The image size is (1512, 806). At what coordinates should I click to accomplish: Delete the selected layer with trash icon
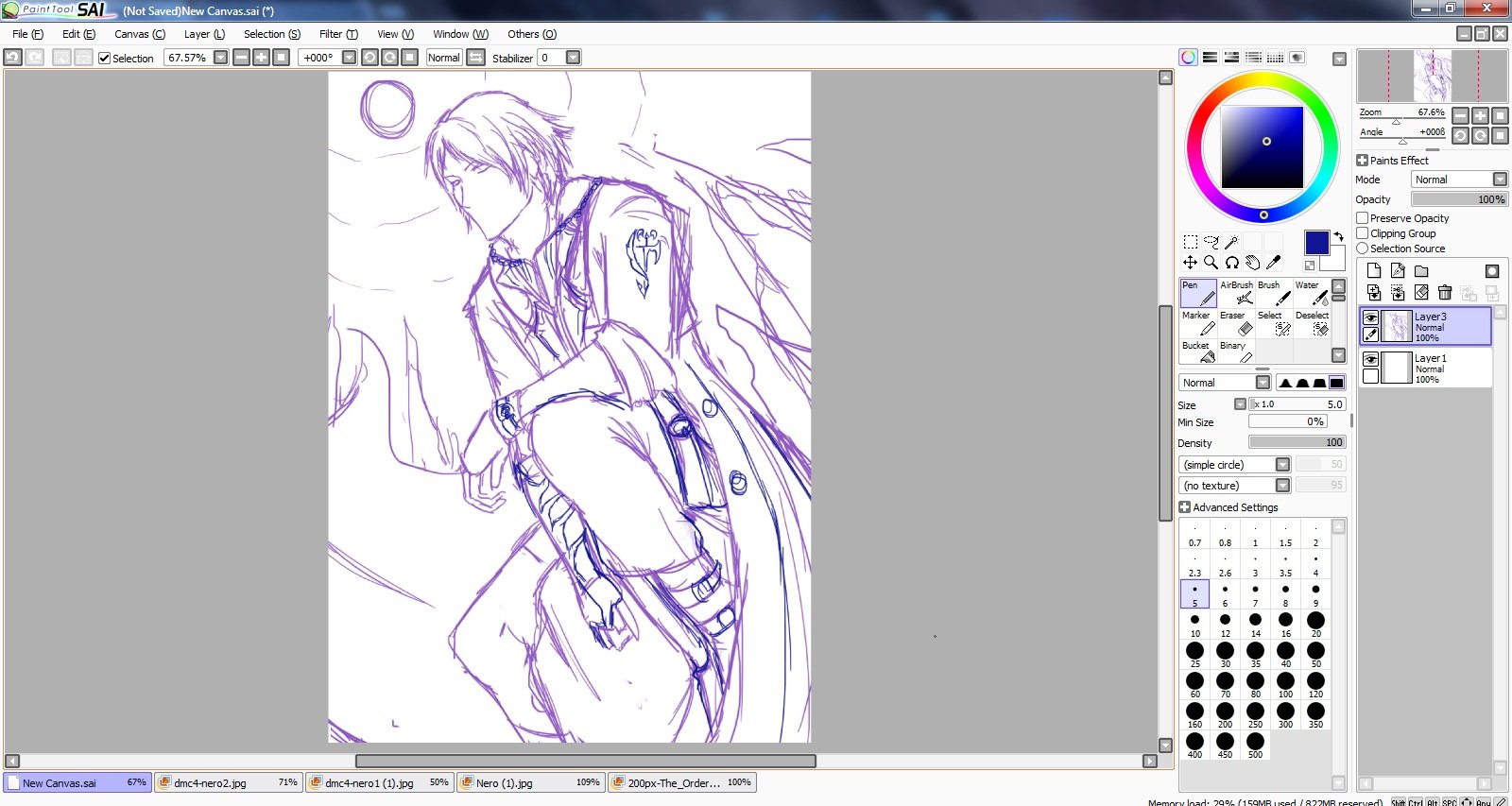[x=1445, y=293]
